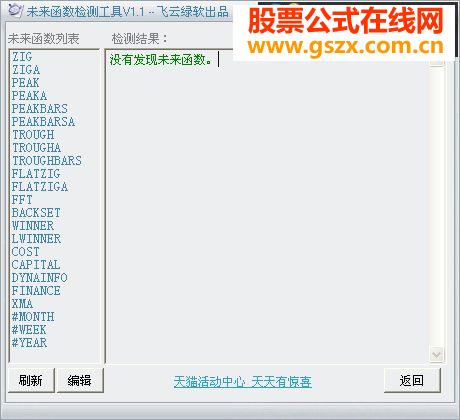Select FFT in the function list
The height and width of the screenshot is (420, 460).
pos(22,200)
